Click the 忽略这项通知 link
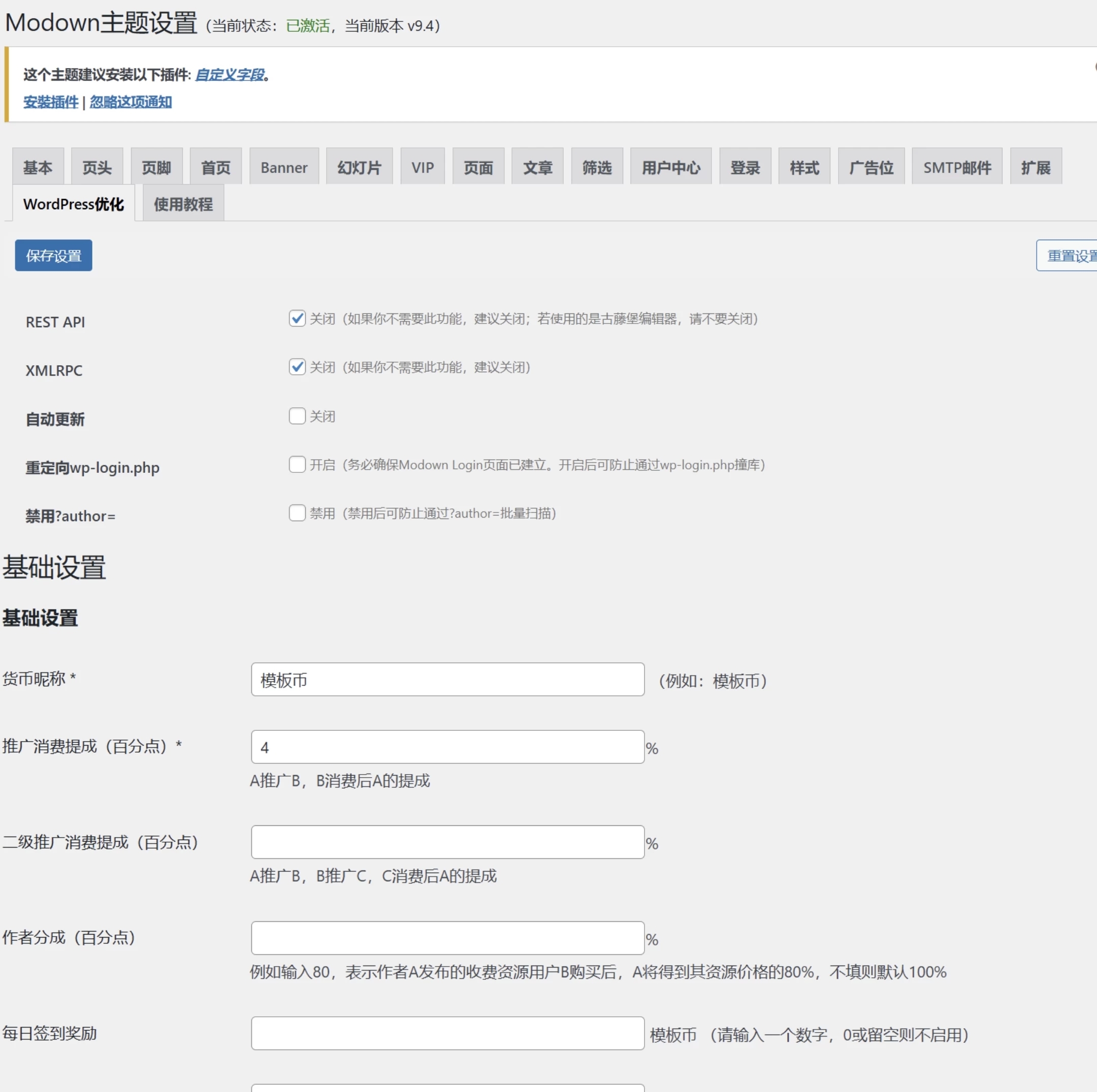Viewport: 1097px width, 1092px height. [x=130, y=102]
